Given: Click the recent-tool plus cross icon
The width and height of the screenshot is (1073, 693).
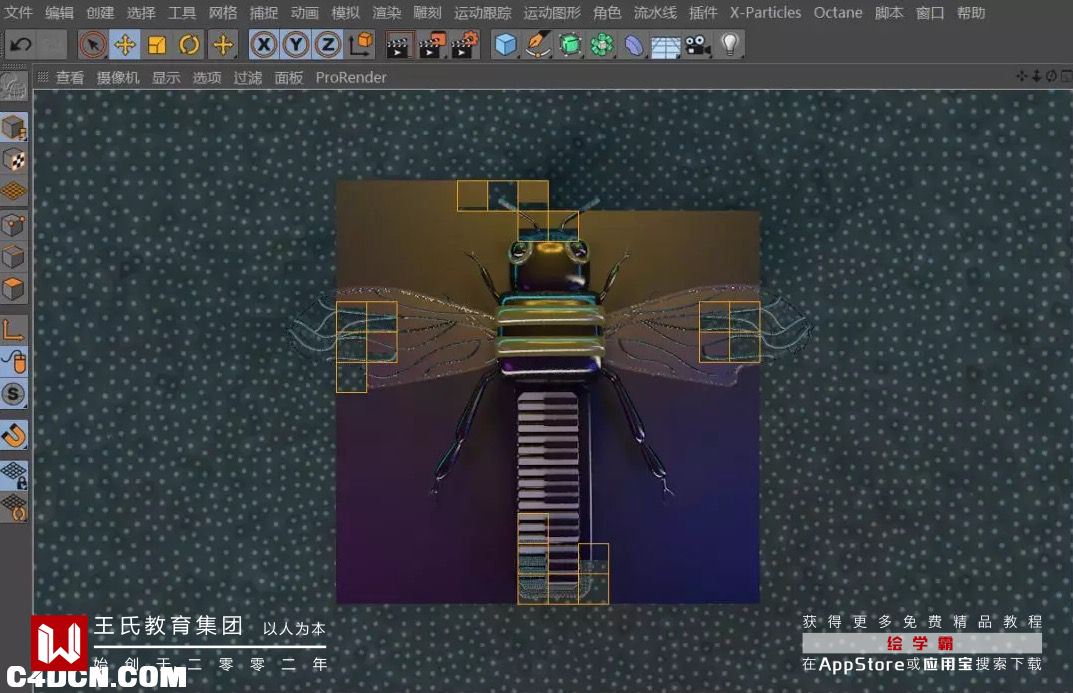Looking at the screenshot, I should [x=222, y=45].
